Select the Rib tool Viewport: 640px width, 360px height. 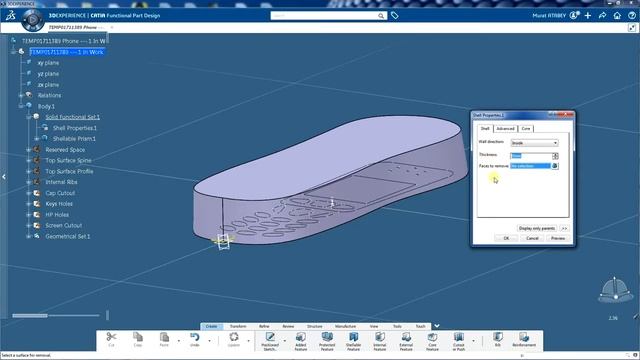point(498,340)
